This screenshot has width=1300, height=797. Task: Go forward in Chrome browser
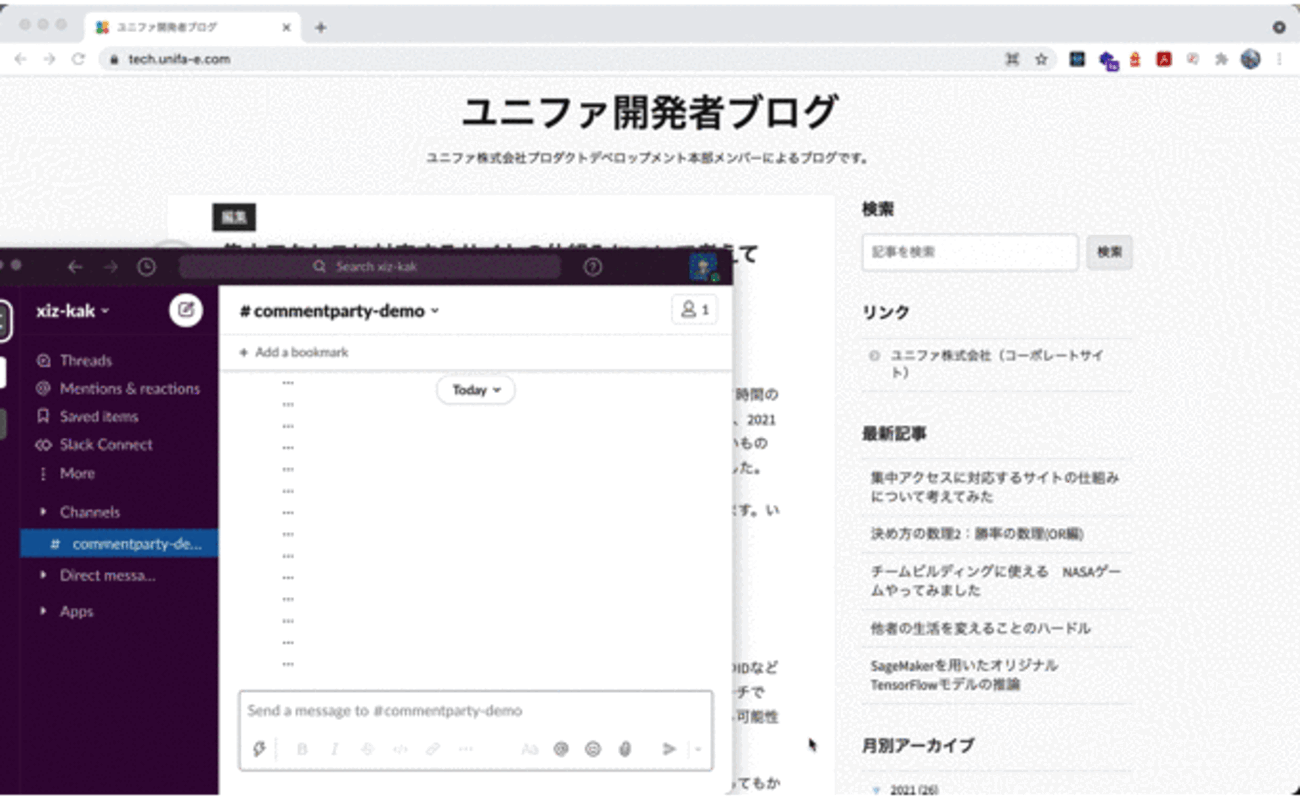pyautogui.click(x=50, y=59)
